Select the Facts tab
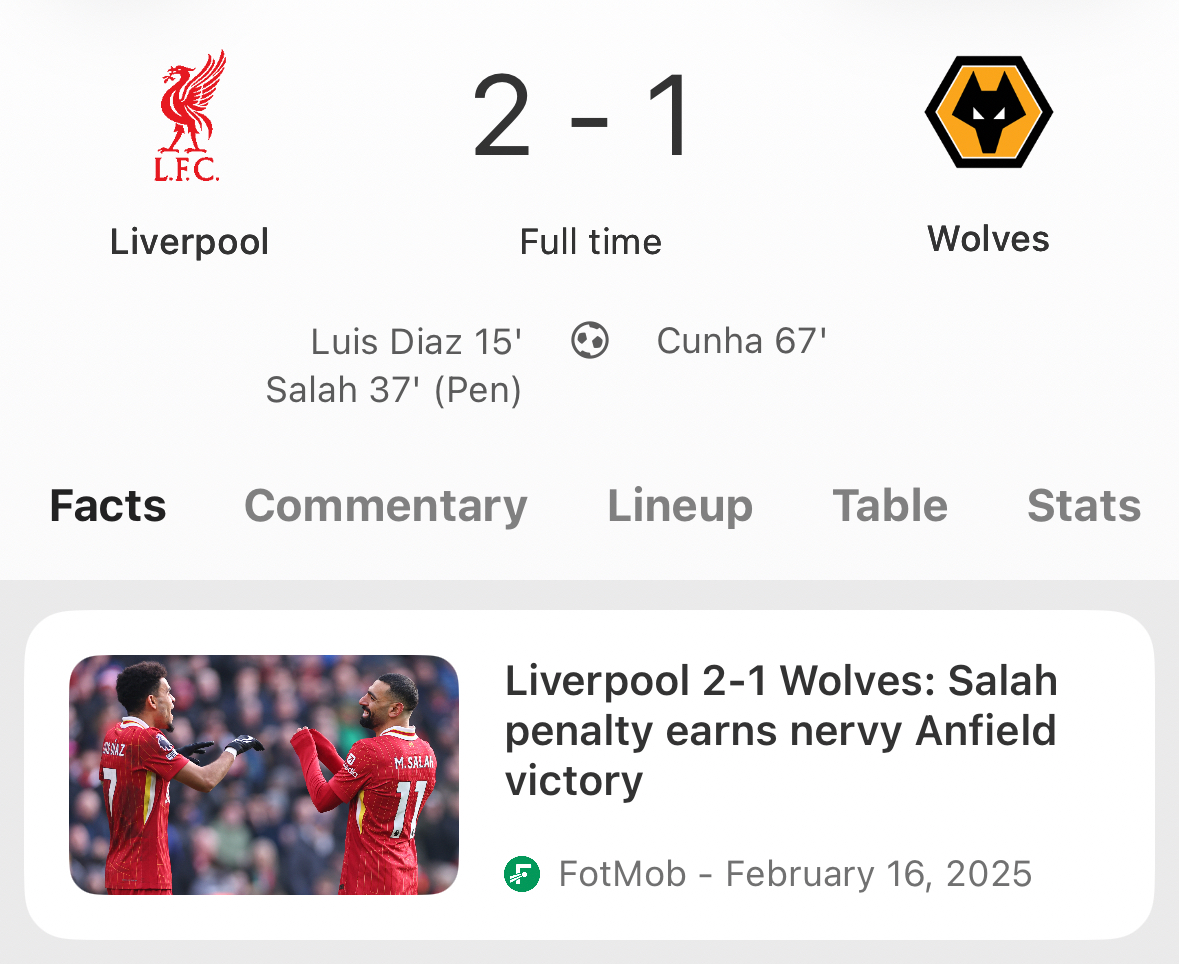The width and height of the screenshot is (1179, 964). click(x=108, y=506)
